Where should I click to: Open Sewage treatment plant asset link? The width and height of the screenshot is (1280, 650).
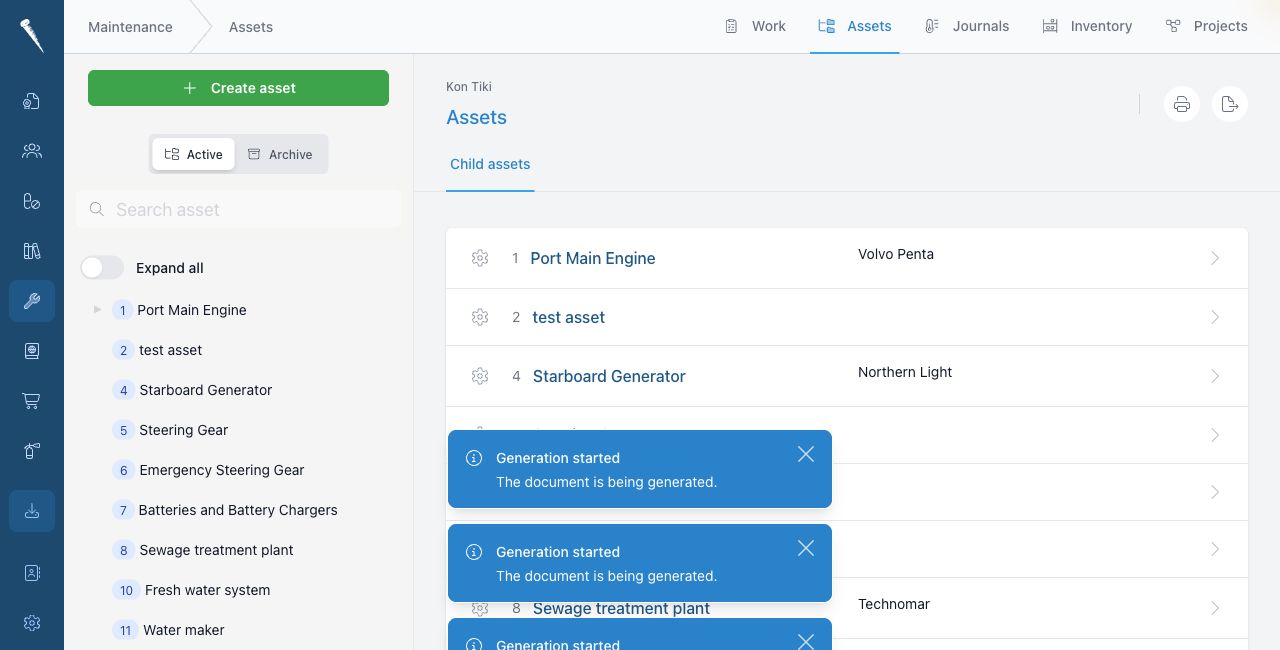[x=621, y=608]
